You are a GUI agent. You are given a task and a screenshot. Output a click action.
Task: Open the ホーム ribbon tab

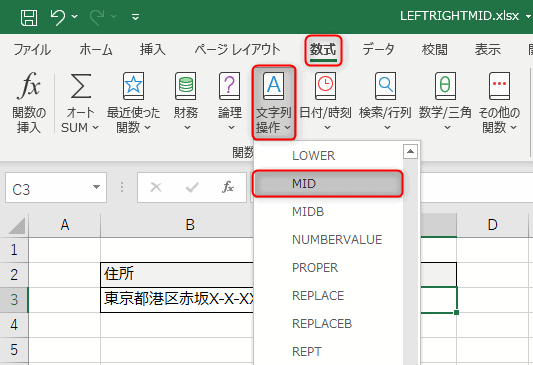tap(96, 50)
